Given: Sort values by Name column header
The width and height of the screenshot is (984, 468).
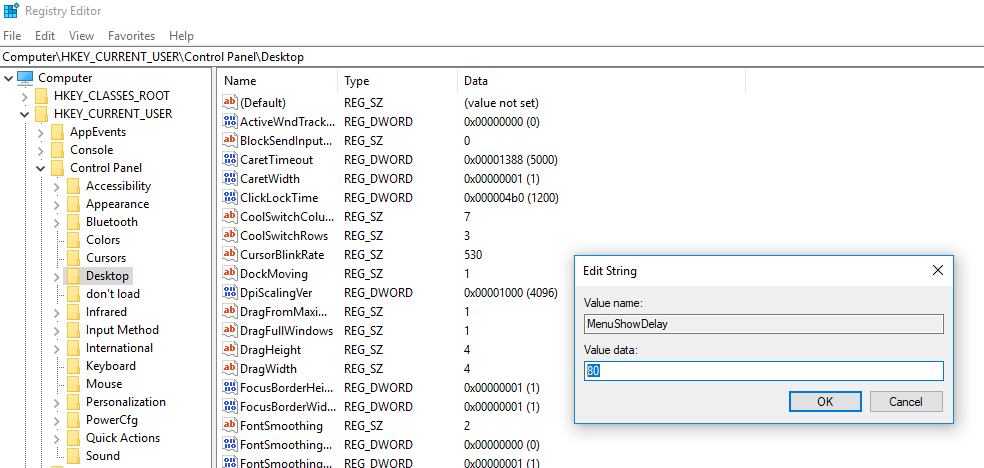Looking at the screenshot, I should (x=277, y=81).
